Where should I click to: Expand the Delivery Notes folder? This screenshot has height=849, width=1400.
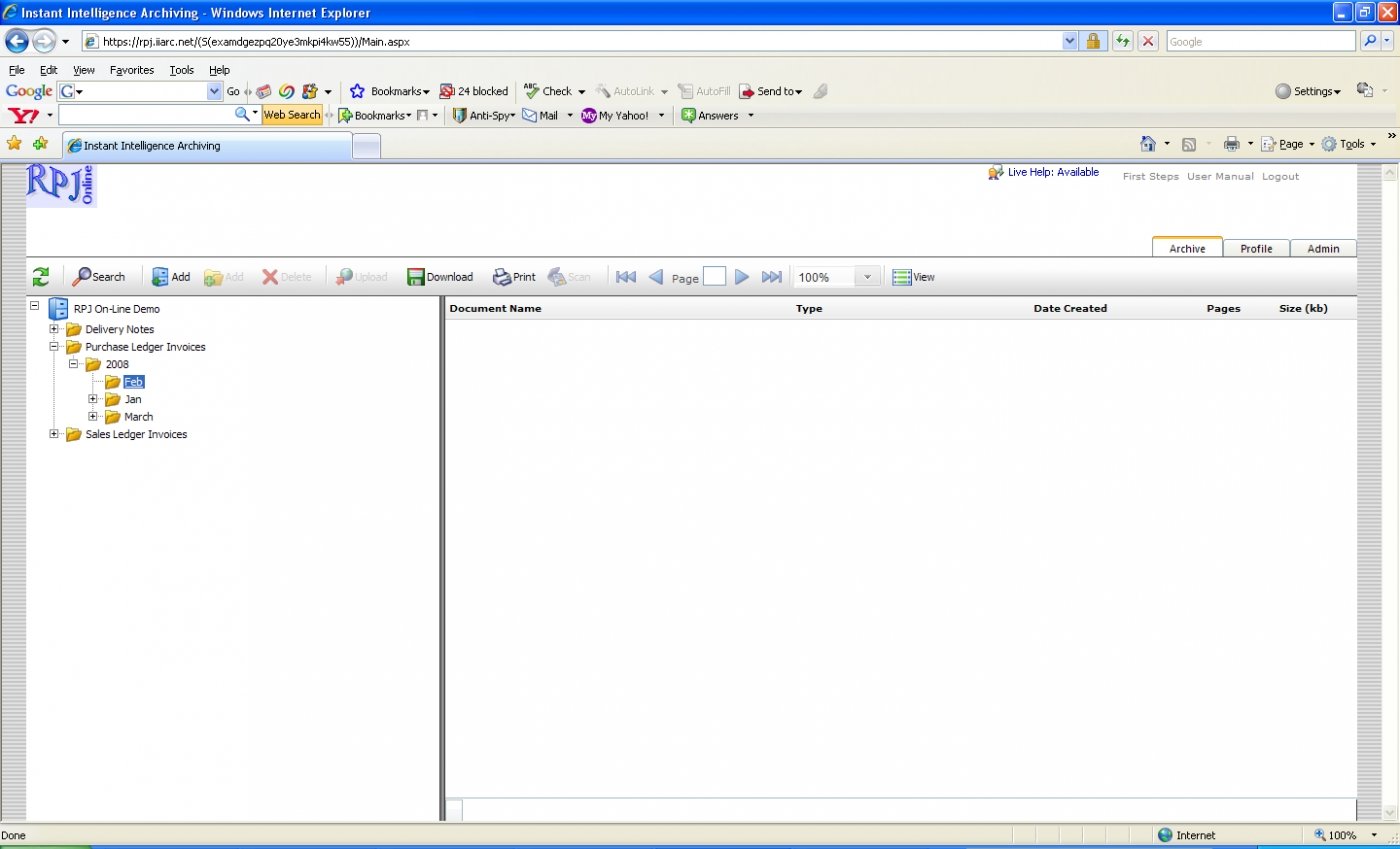click(x=54, y=329)
